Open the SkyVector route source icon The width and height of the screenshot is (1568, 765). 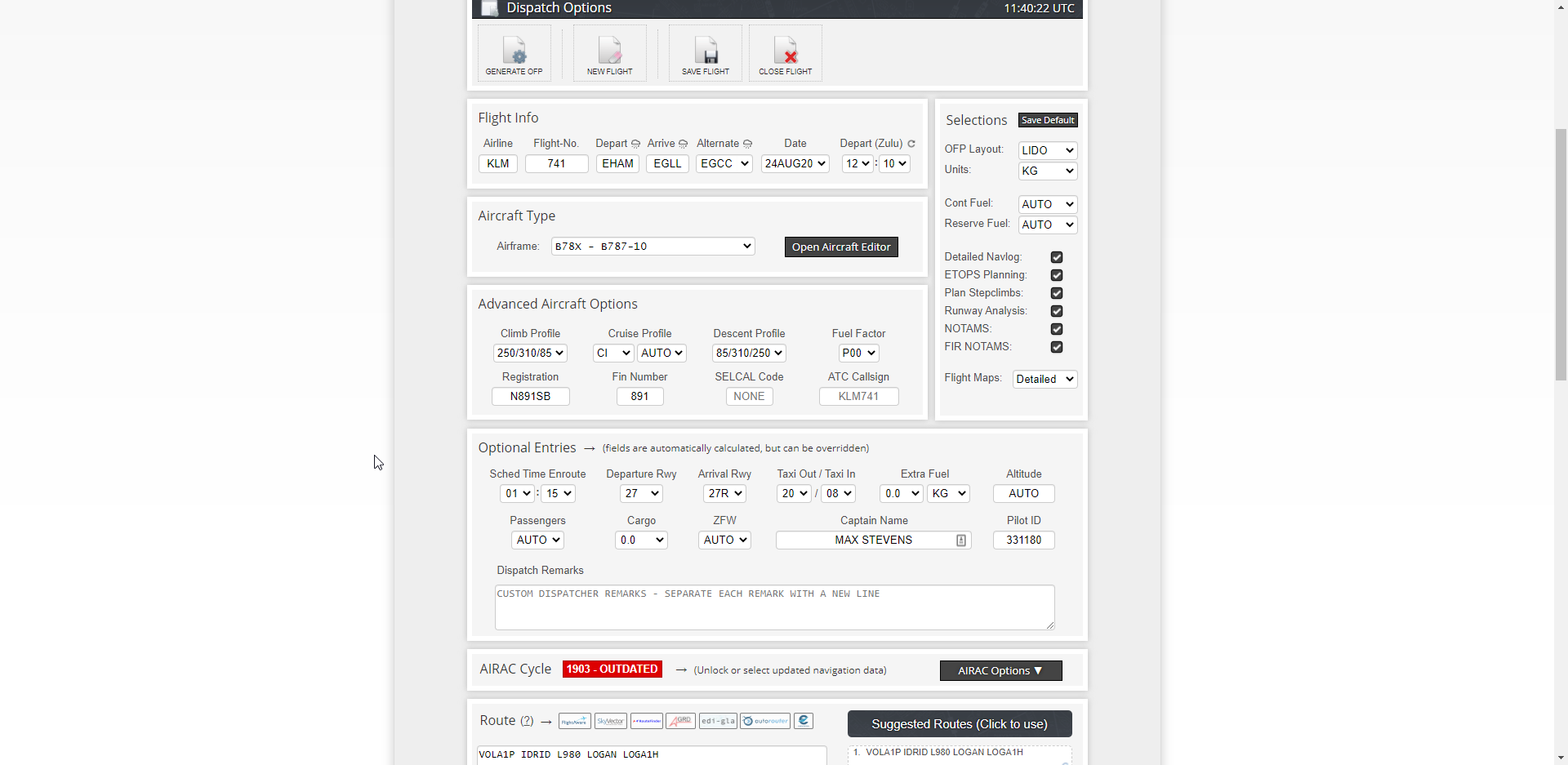pyautogui.click(x=610, y=721)
